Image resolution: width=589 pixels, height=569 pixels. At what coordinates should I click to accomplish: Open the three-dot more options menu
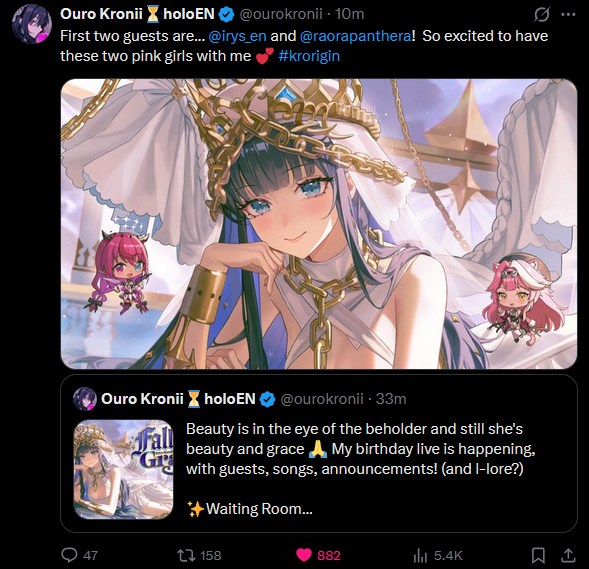(568, 15)
